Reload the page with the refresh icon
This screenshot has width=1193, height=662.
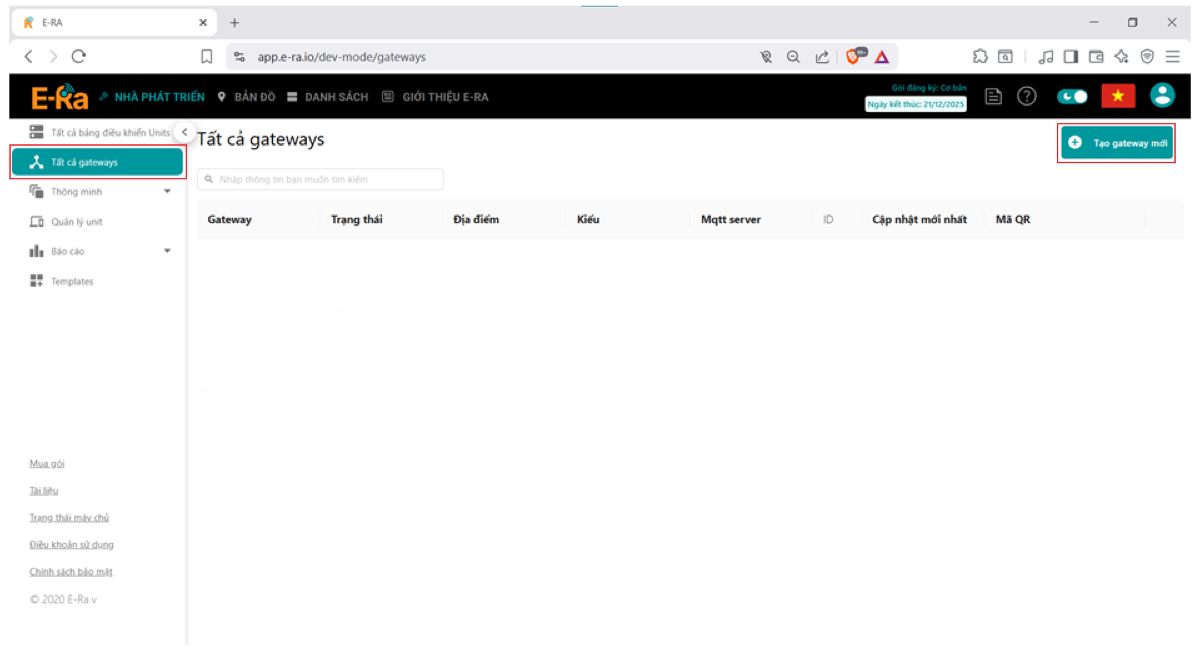79,57
